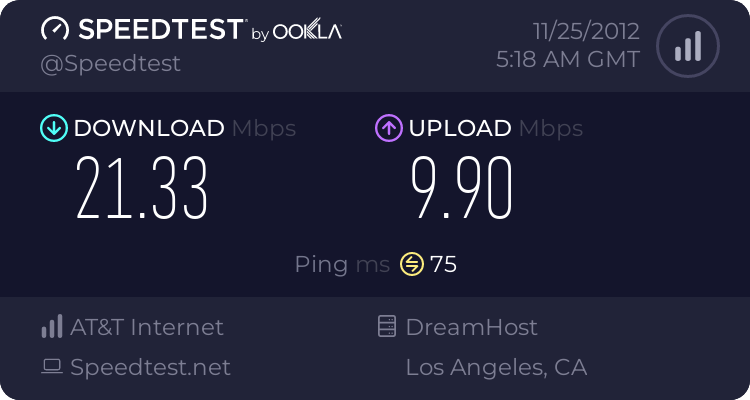
Task: Click the 5:18 AM GMT time
Action: 568,59
